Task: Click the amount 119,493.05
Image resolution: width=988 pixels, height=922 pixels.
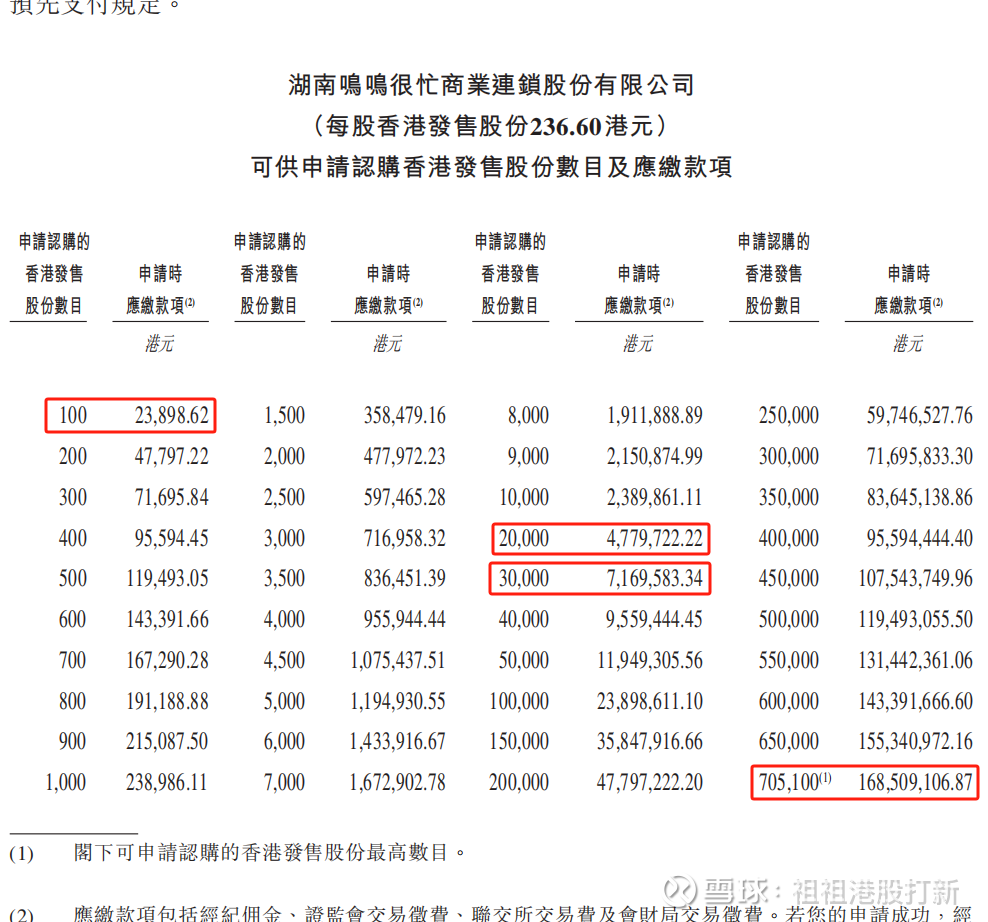Action: point(168,579)
